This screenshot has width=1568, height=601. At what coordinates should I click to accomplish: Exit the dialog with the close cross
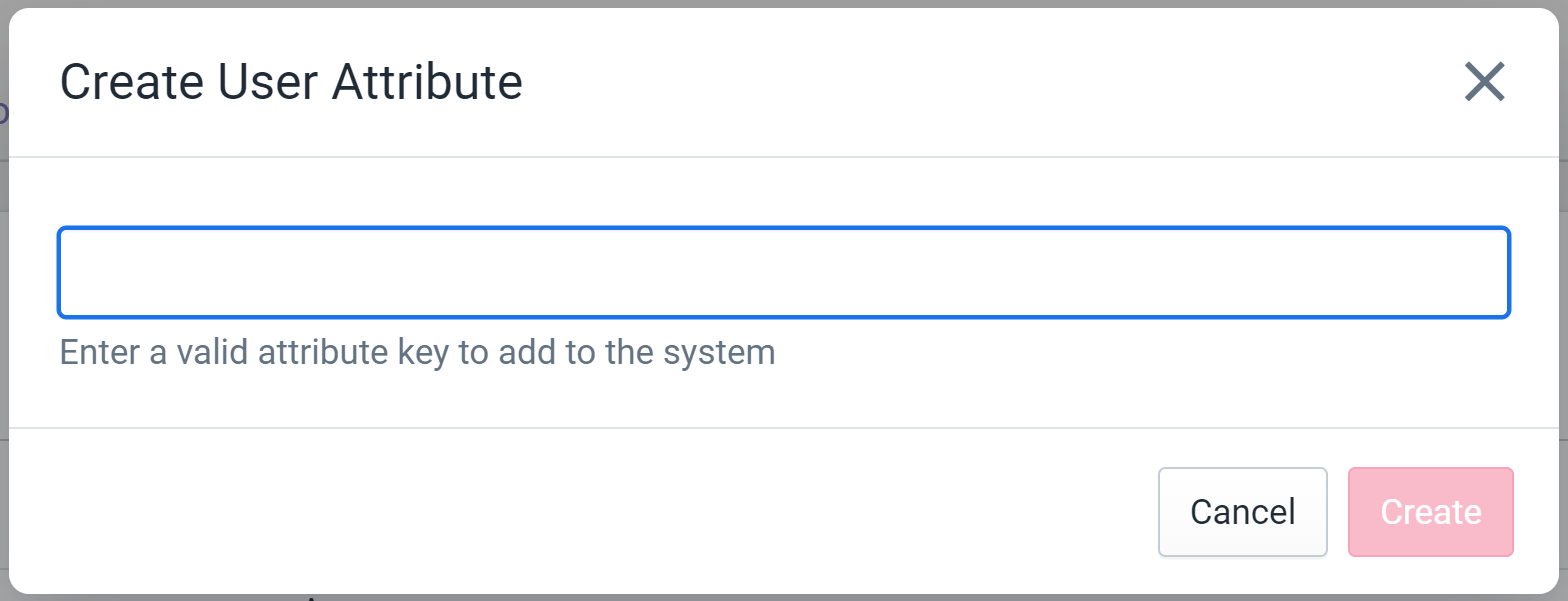(x=1484, y=82)
